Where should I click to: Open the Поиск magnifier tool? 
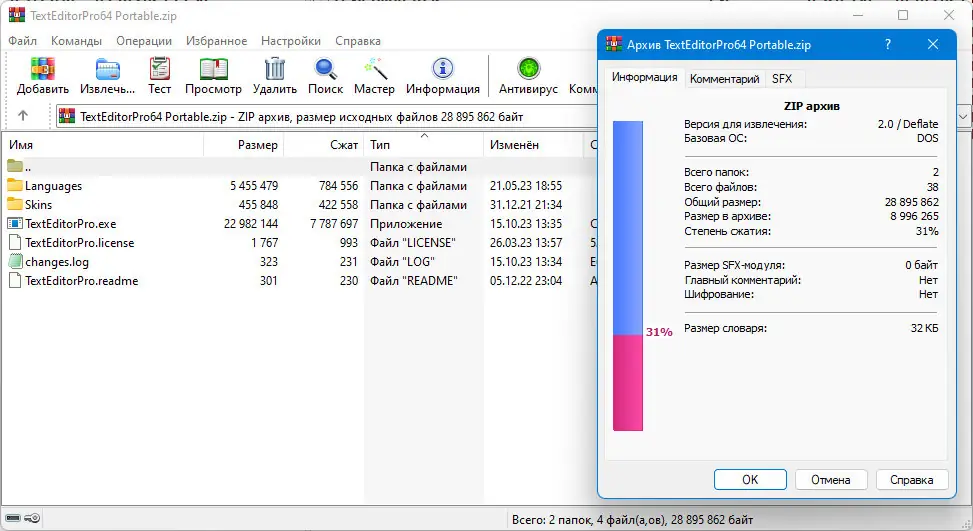(325, 69)
